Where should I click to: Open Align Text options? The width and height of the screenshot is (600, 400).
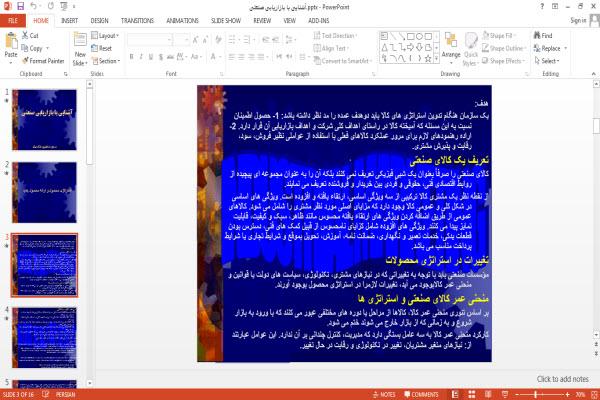(x=330, y=48)
